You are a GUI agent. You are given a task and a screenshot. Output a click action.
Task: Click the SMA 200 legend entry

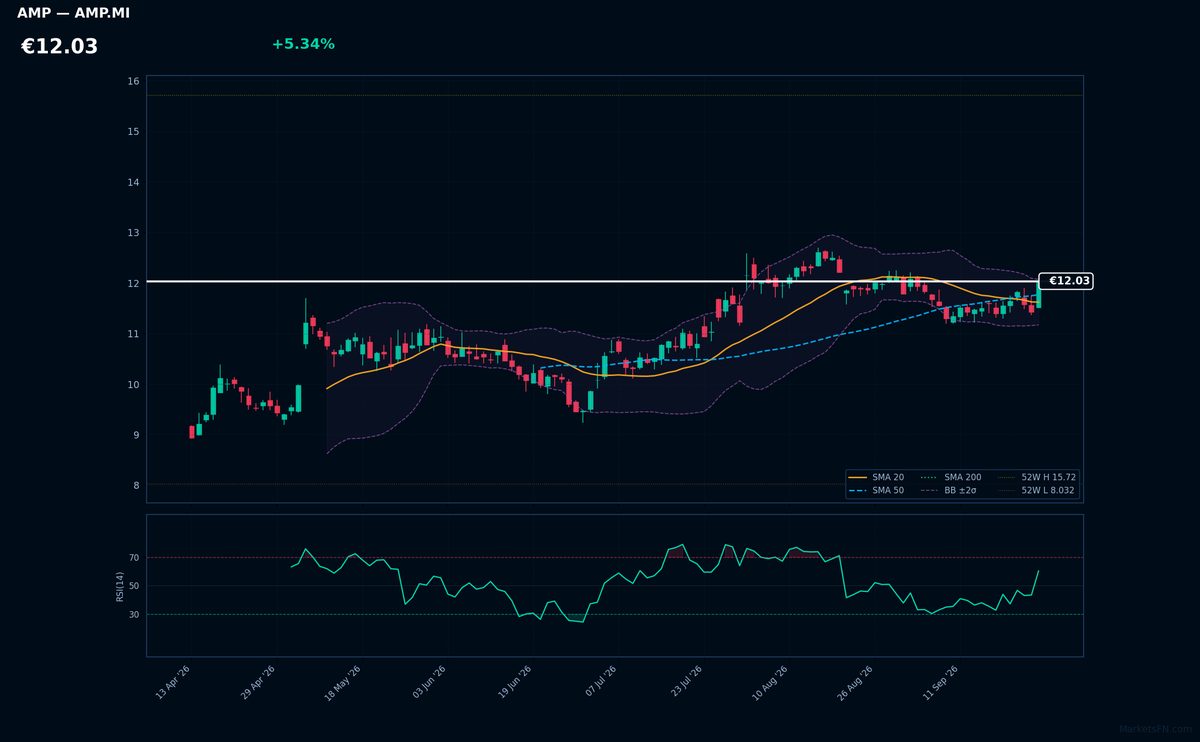951,477
